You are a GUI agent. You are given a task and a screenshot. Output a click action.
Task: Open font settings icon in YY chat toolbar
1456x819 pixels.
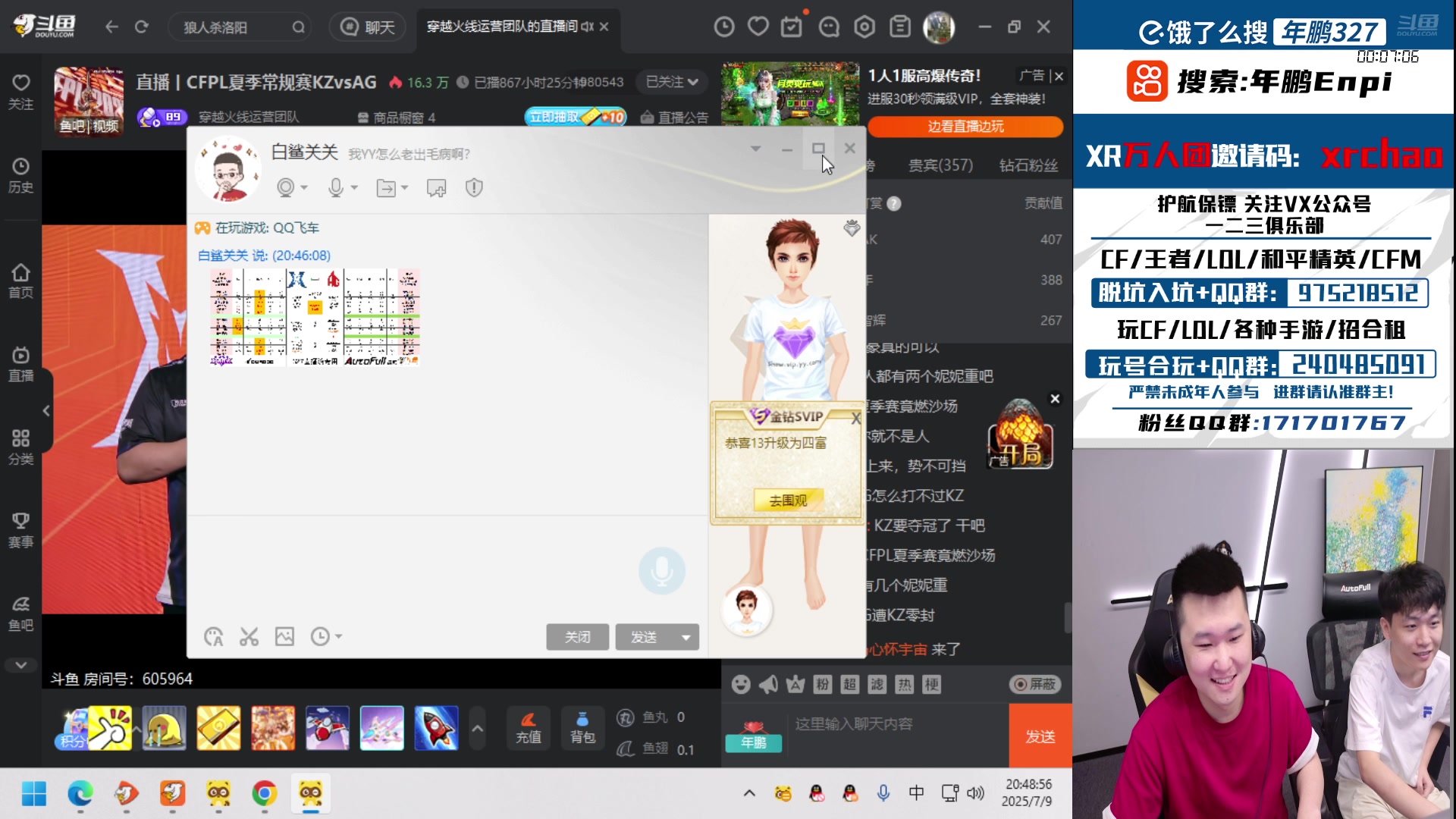214,637
